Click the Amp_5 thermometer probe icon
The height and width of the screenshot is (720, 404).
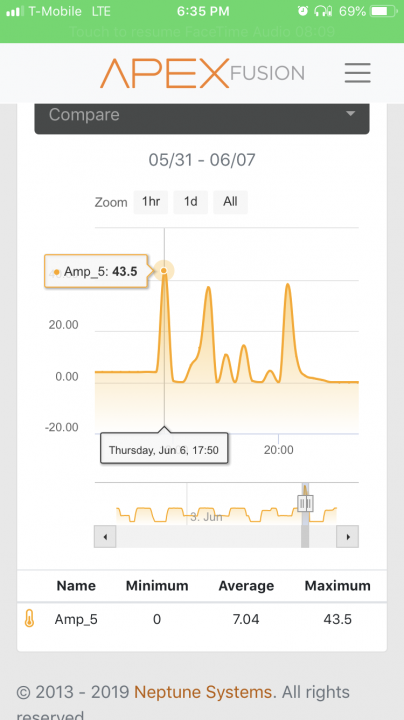pyautogui.click(x=29, y=619)
